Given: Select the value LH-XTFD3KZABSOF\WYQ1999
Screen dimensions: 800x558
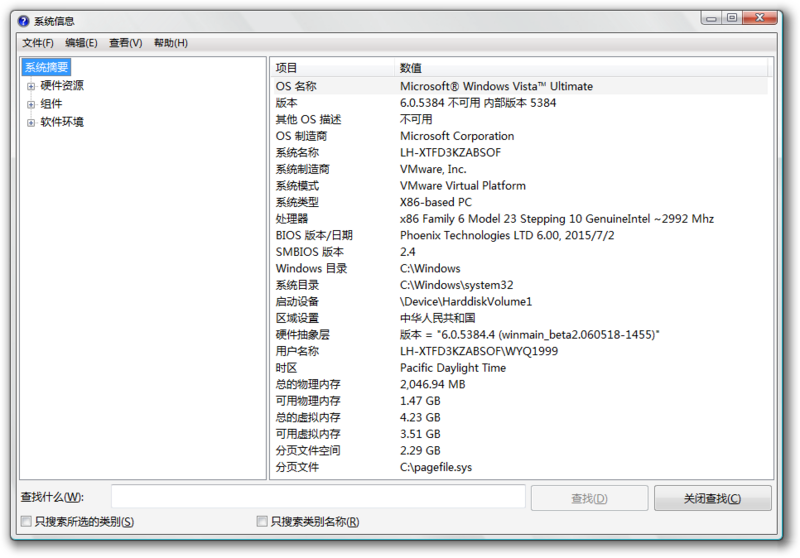Looking at the screenshot, I should pos(479,351).
